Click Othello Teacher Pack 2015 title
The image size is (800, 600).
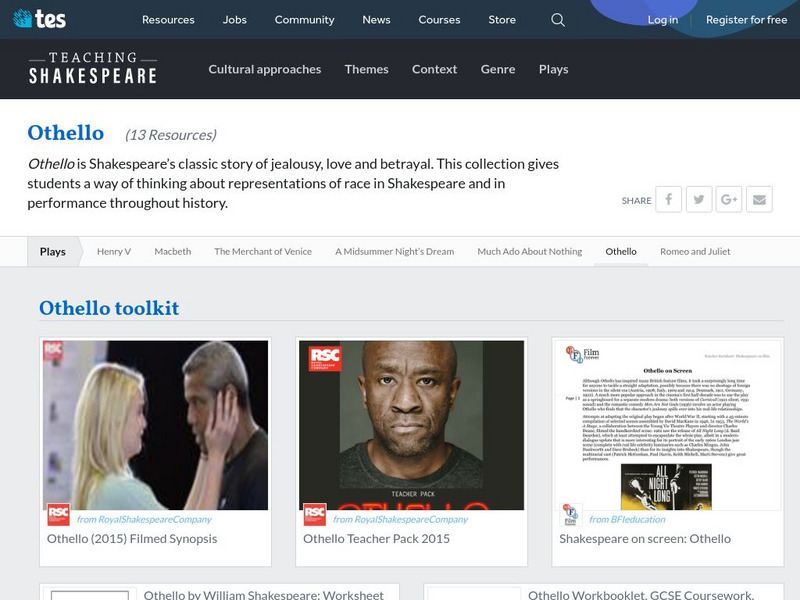(377, 539)
